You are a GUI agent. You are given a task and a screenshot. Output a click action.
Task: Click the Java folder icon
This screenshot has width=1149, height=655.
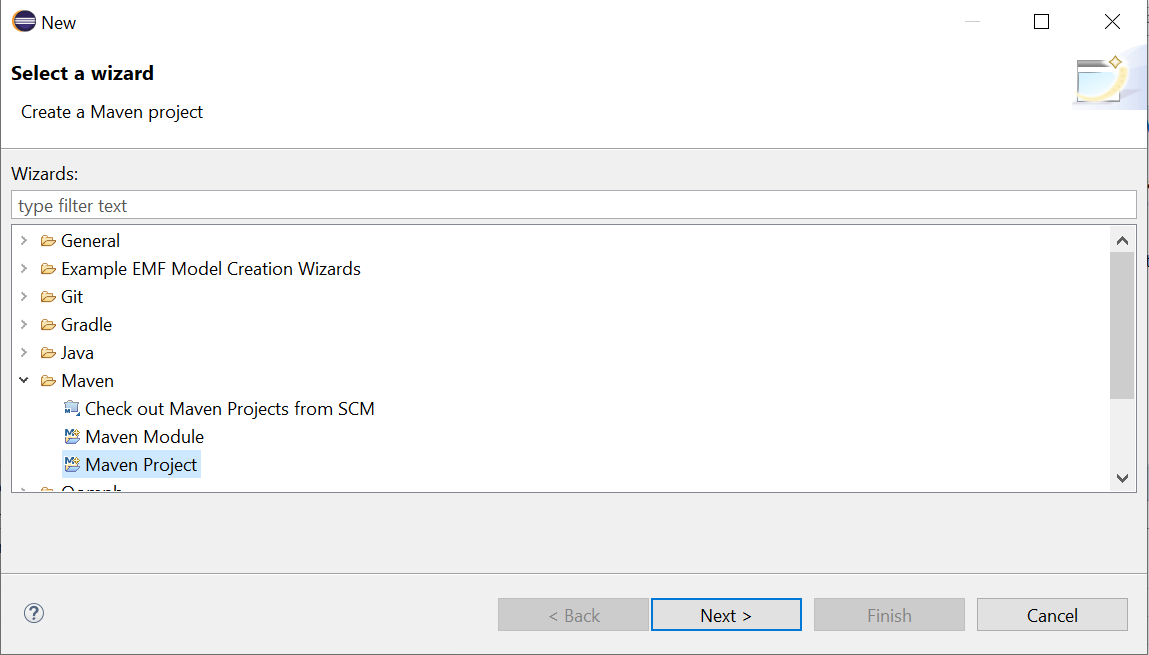point(48,353)
